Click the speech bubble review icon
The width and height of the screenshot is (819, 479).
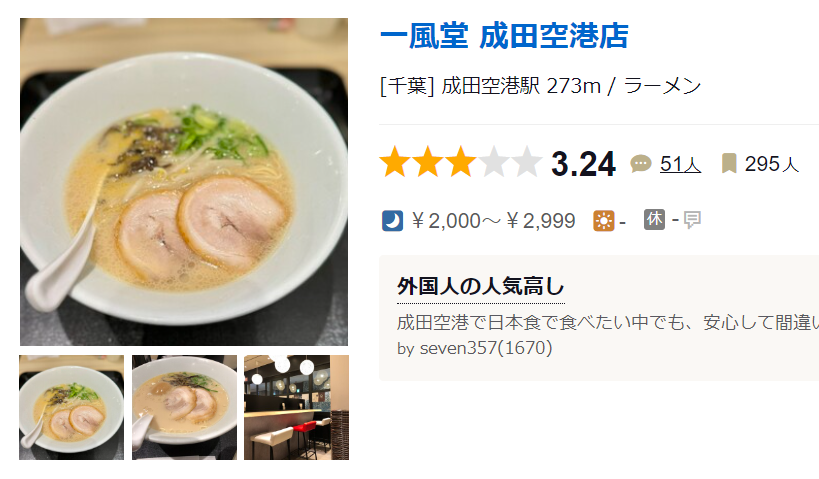(x=641, y=164)
